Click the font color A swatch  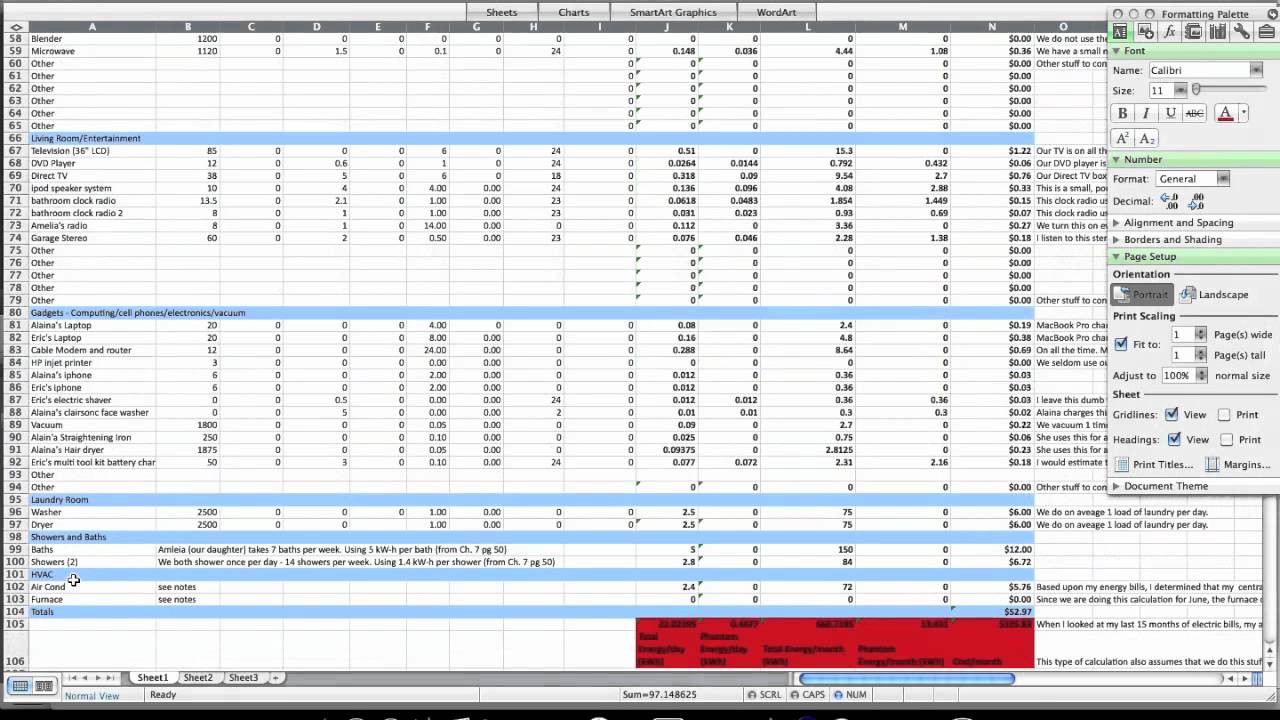(x=1226, y=114)
